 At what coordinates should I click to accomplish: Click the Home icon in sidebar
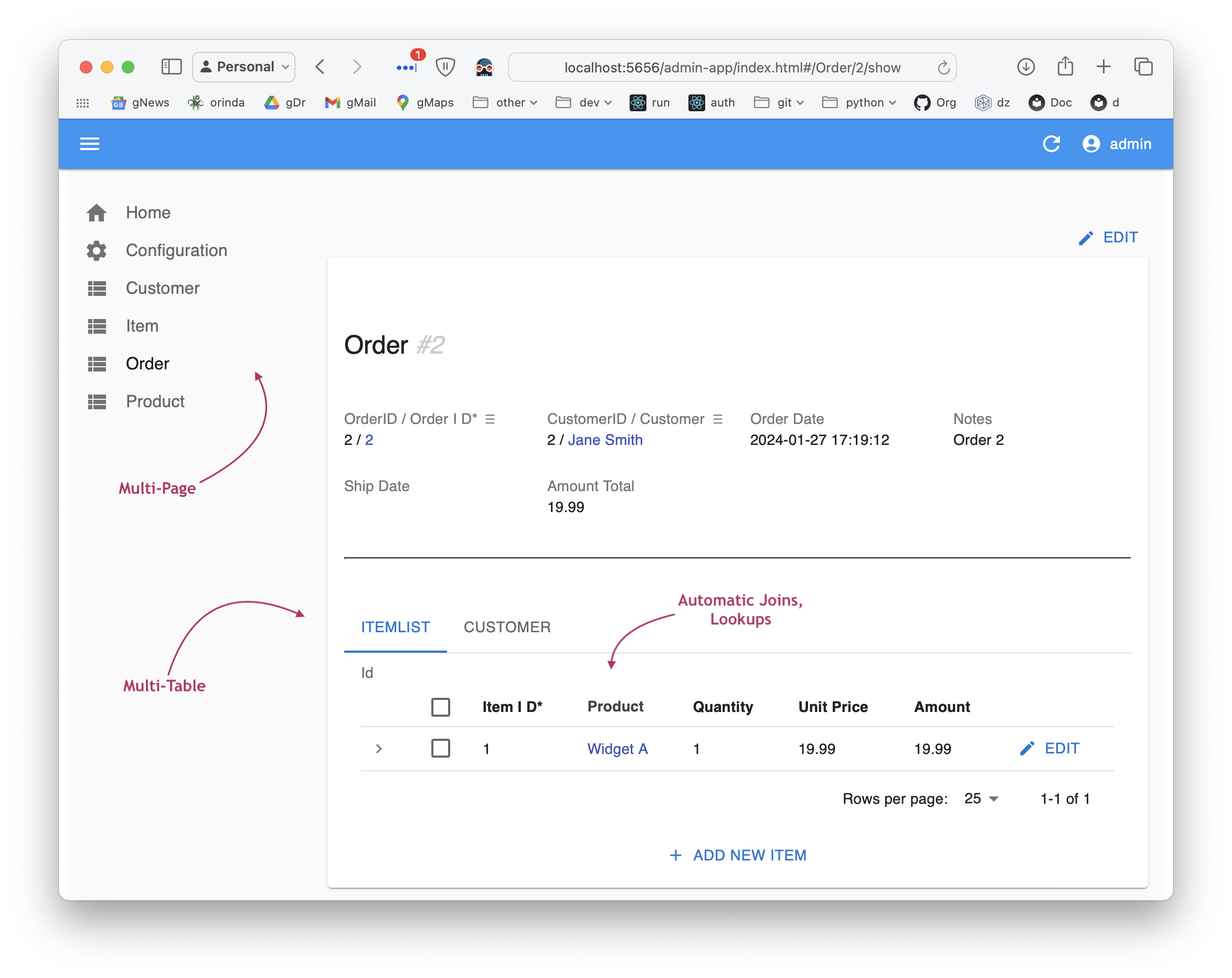(97, 212)
